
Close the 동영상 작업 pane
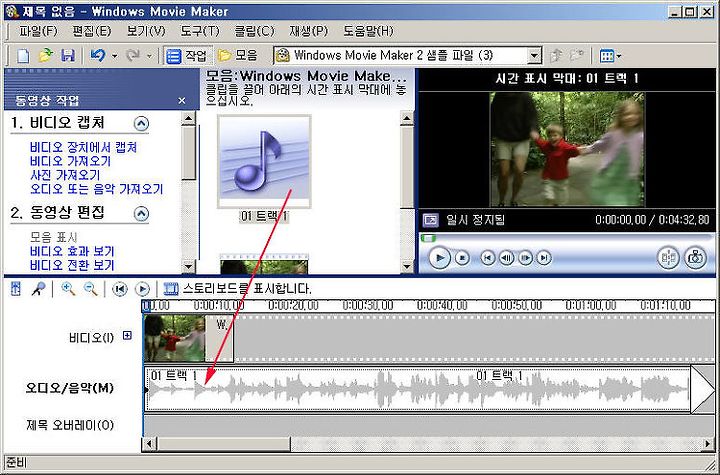pyautogui.click(x=182, y=101)
